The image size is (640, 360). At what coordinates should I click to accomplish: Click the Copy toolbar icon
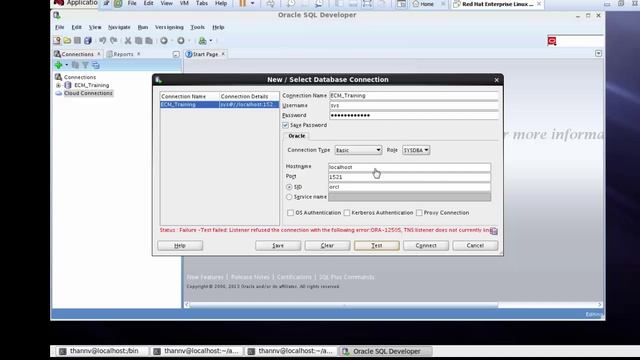coord(138,40)
